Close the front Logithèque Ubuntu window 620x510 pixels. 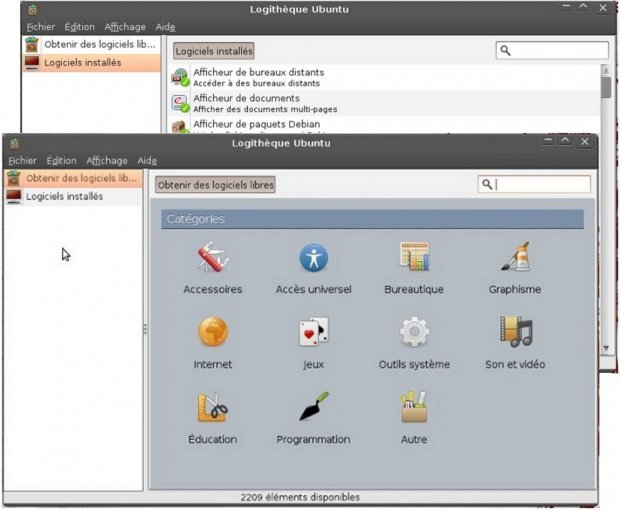pyautogui.click(x=585, y=141)
